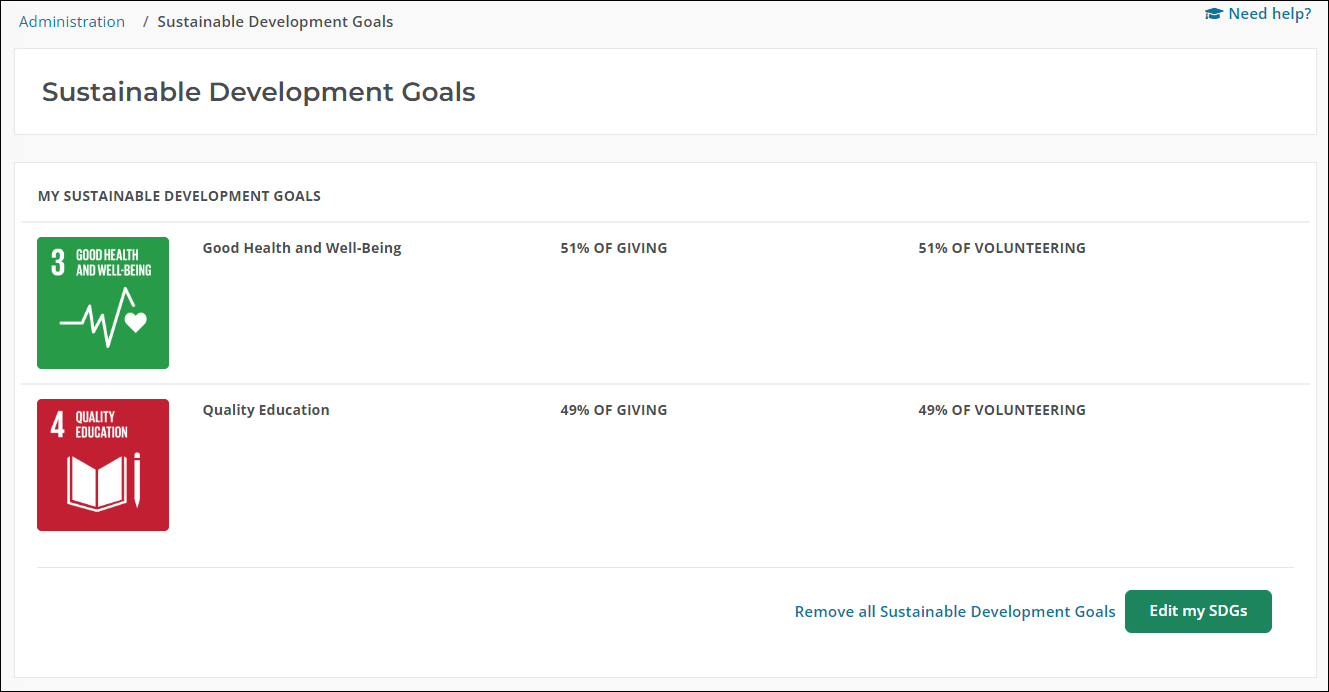Click the Sustainable Development Goals page title

click(x=258, y=92)
